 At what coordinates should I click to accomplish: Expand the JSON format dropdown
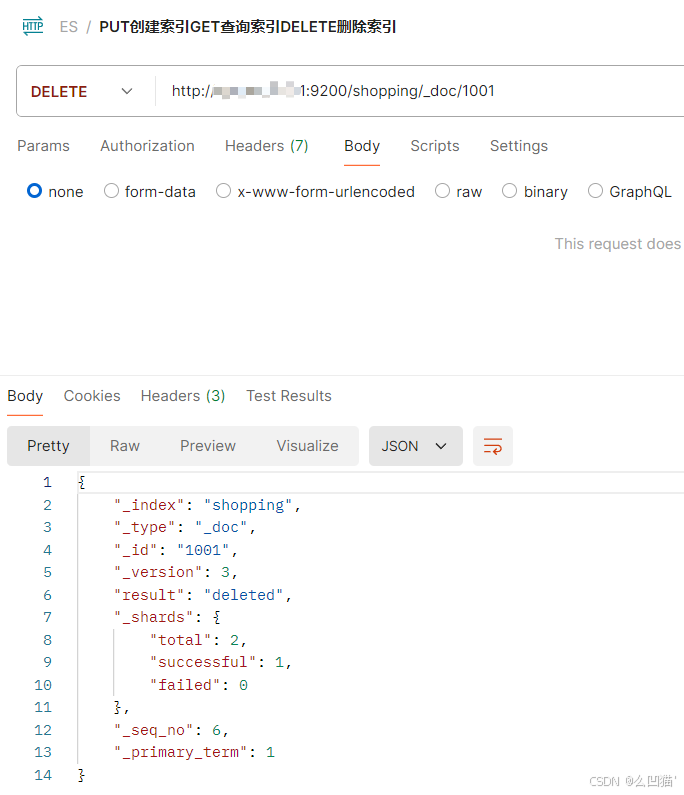(415, 446)
